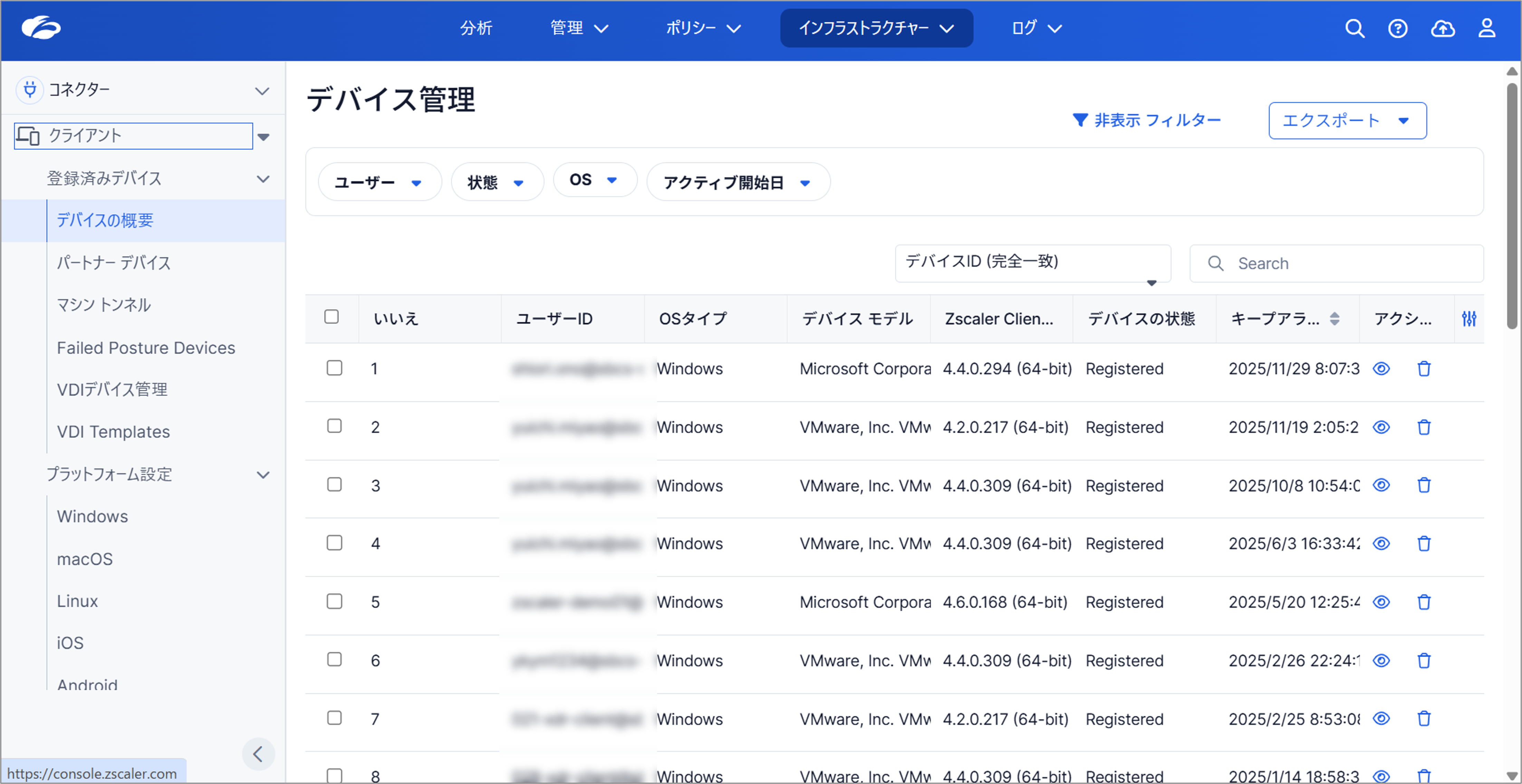Click the cloud upload icon in the header
This screenshot has width=1522, height=784.
pyautogui.click(x=1443, y=28)
